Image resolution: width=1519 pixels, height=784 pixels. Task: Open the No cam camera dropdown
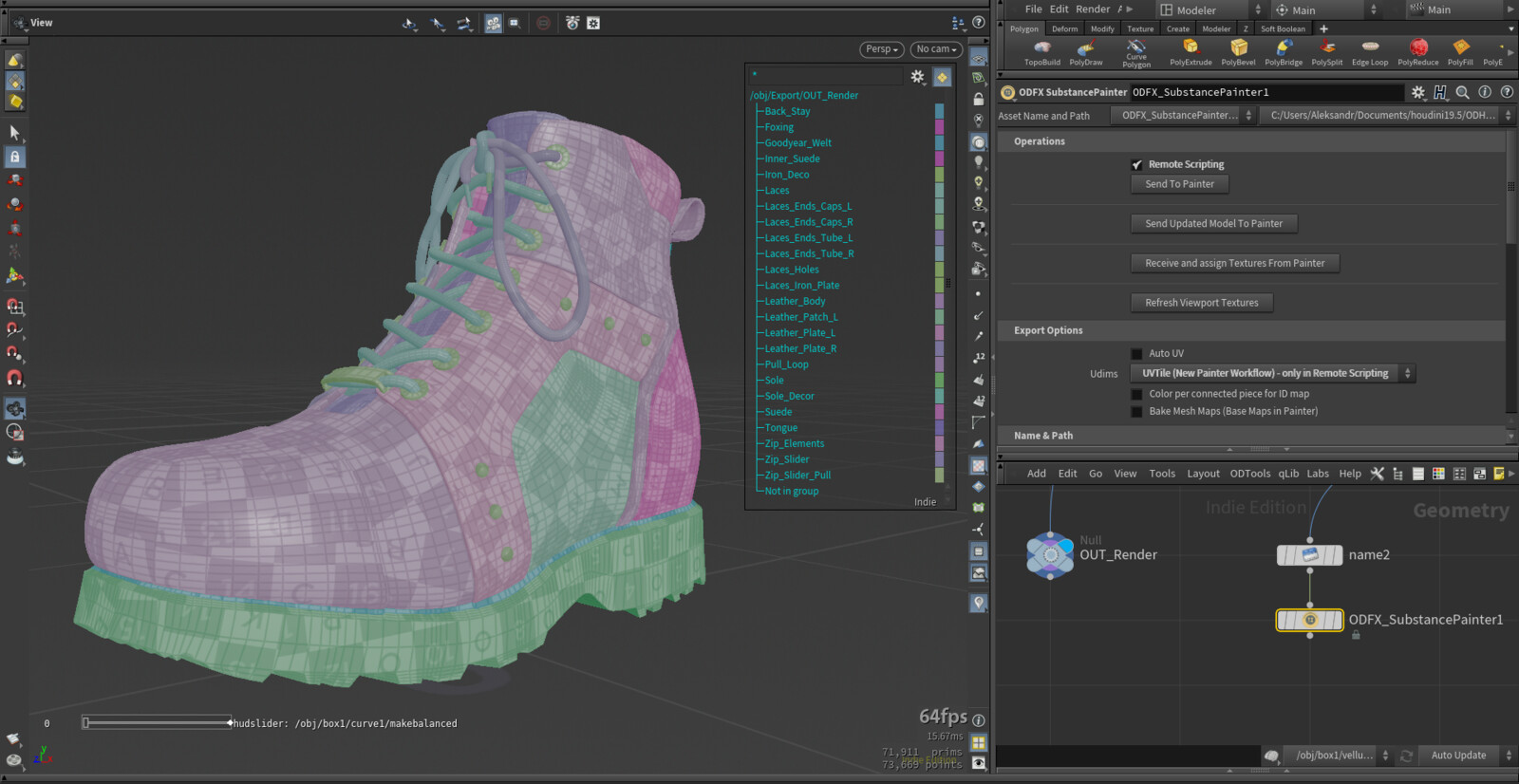tap(936, 49)
